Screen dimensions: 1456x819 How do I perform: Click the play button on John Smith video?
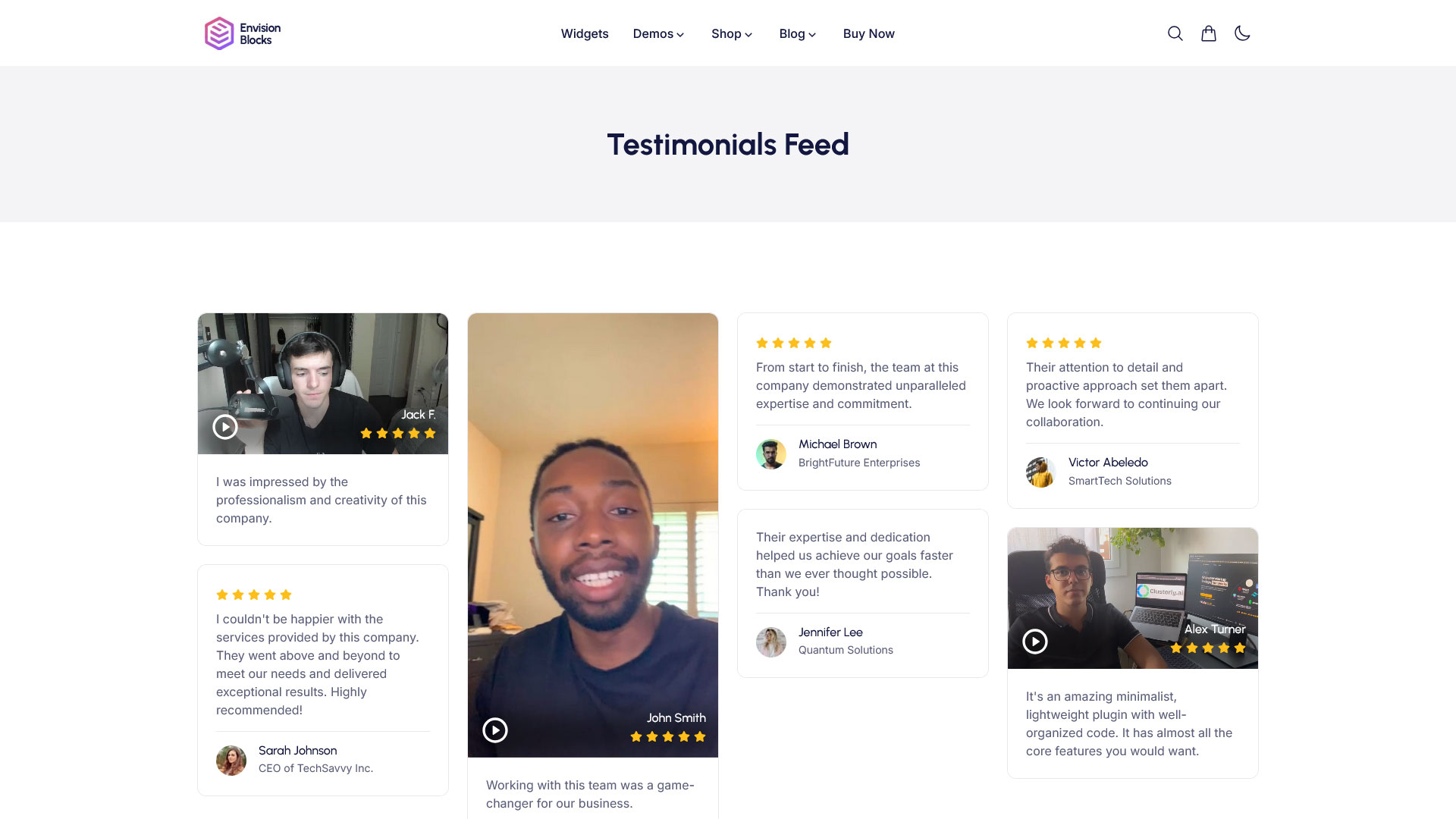tap(495, 730)
